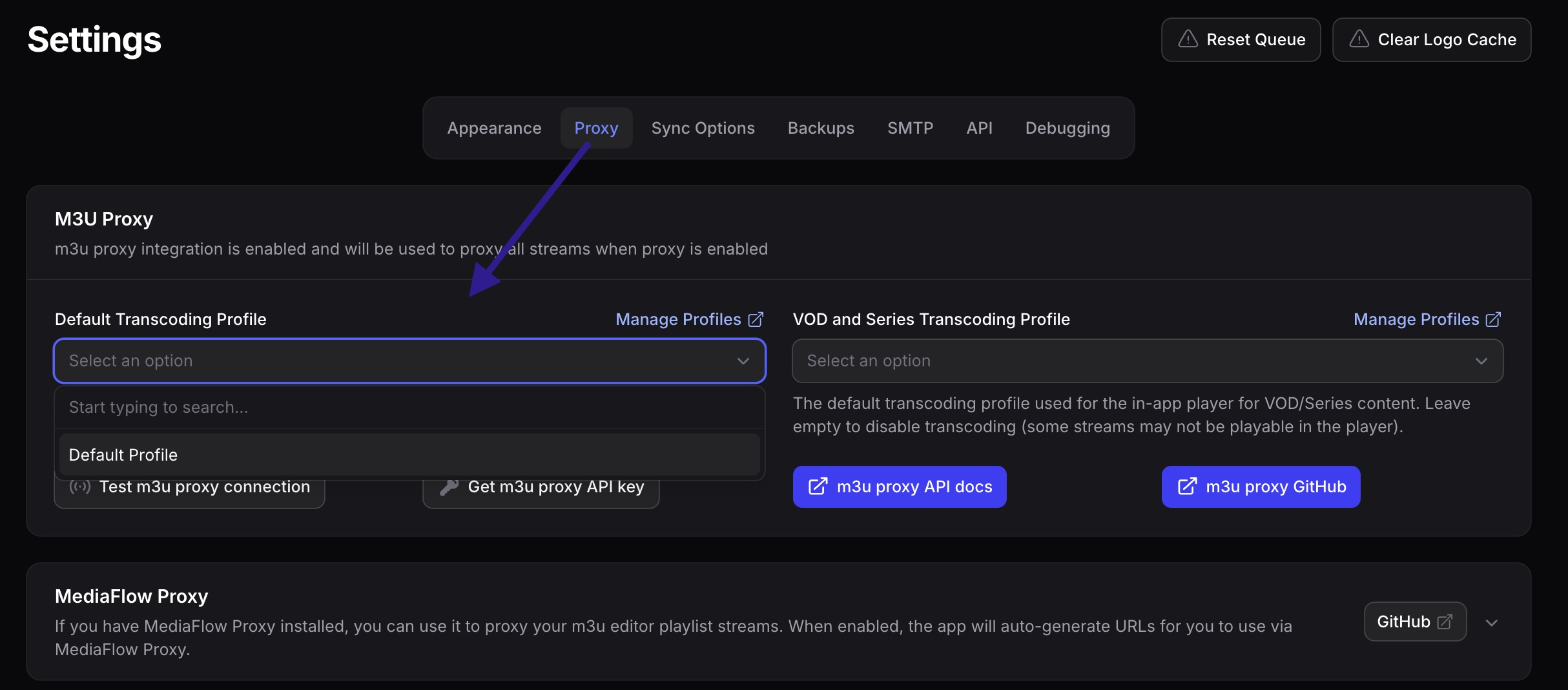Click external link icon on MediaFlow GitHub button
The height and width of the screenshot is (690, 1568).
click(x=1445, y=621)
